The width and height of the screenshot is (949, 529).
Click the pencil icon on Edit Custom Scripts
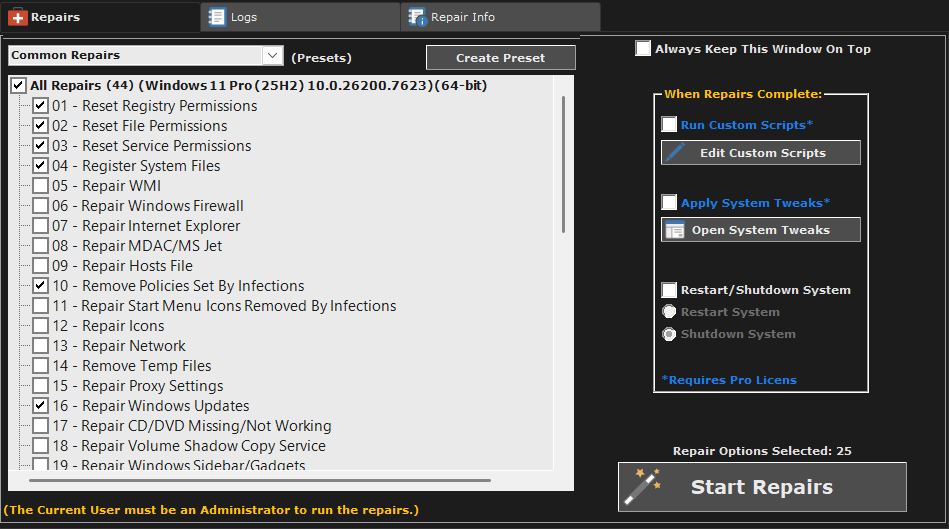pos(676,153)
